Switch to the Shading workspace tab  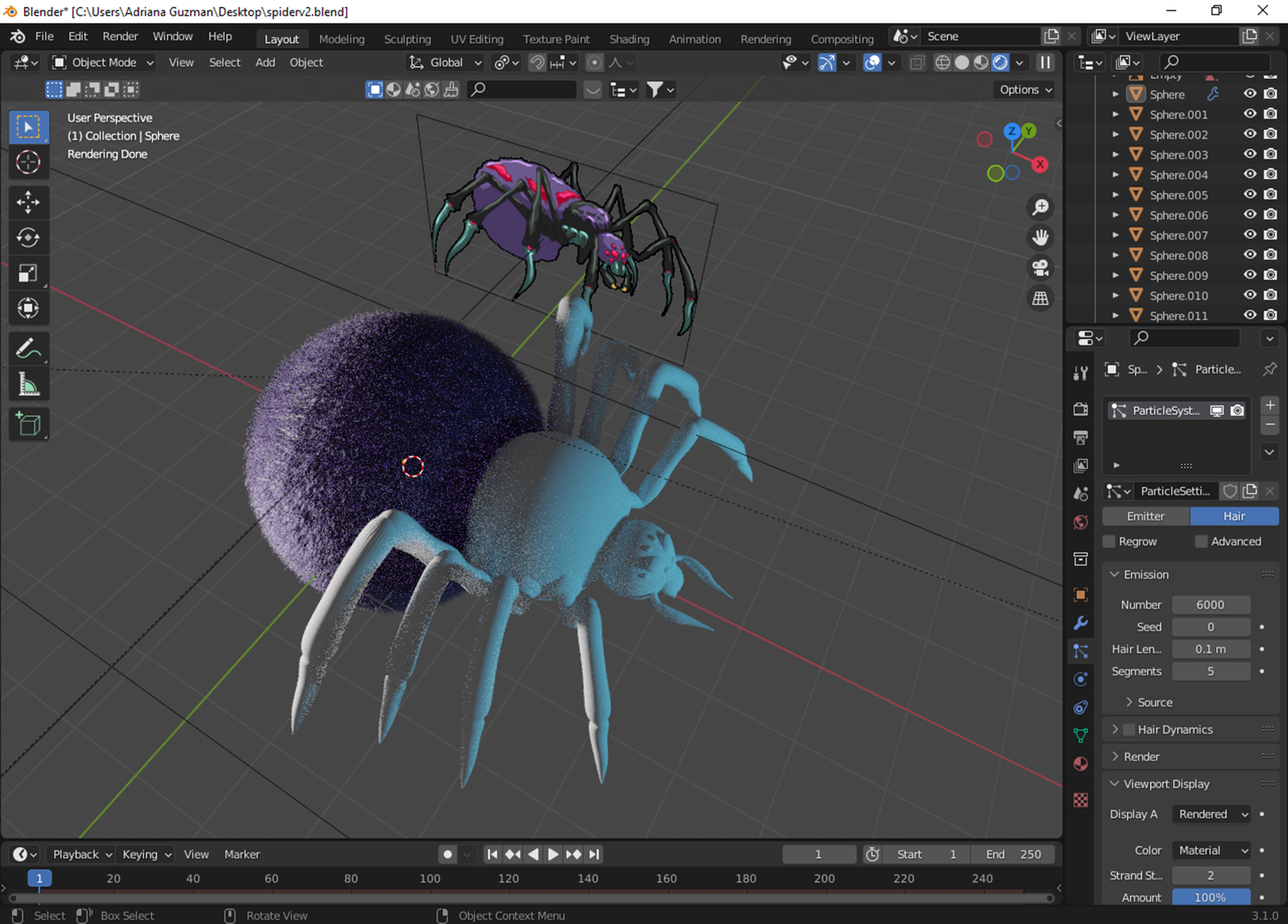(629, 39)
